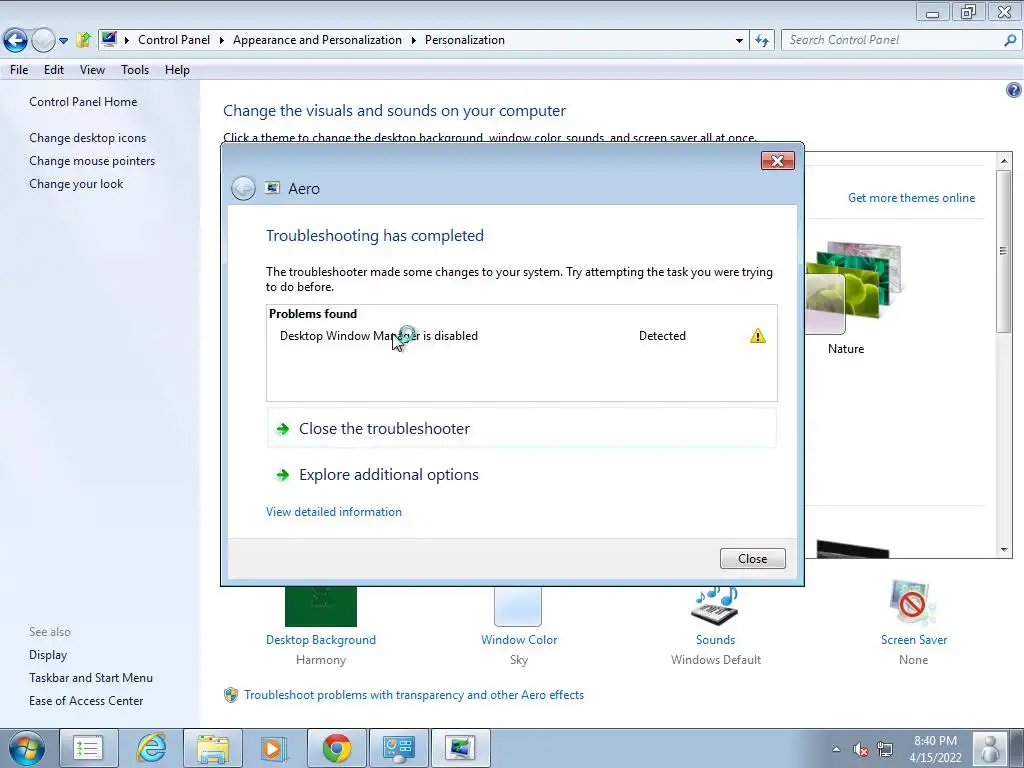
Task: Open Ease of Access Center link
Action: click(86, 701)
